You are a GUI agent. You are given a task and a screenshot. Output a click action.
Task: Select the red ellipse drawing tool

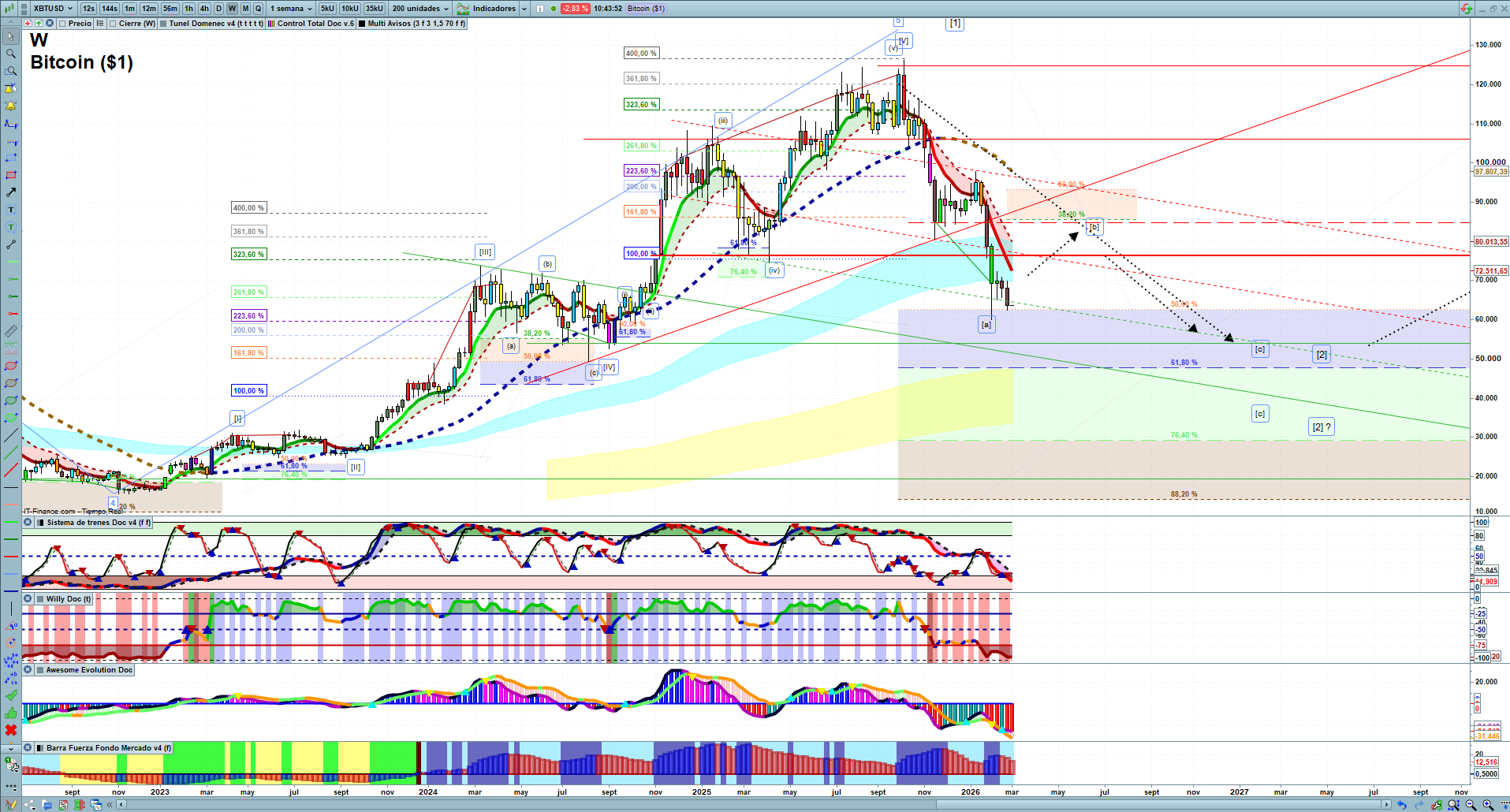coord(11,366)
